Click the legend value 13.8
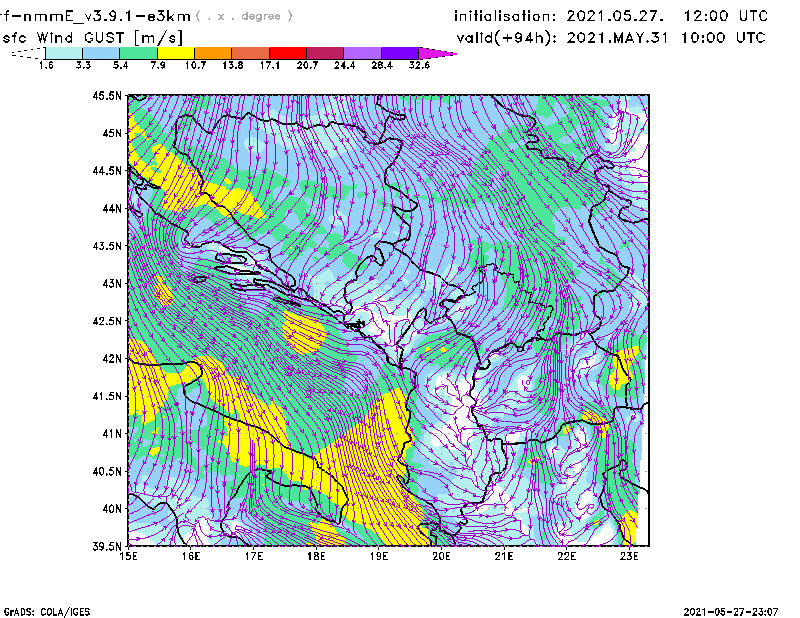Image resolution: width=800 pixels, height=618 pixels. 233,65
